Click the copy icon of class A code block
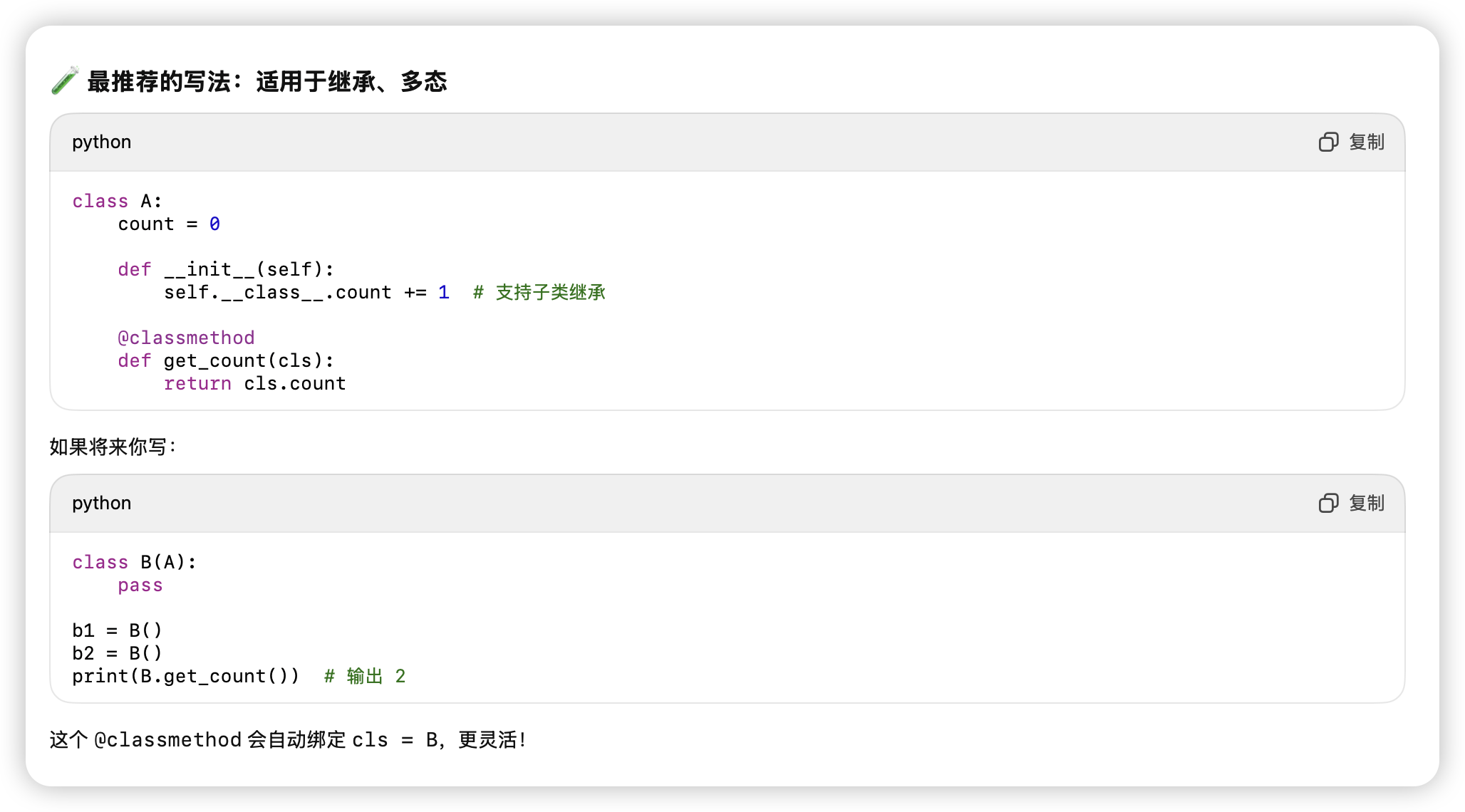 [x=1328, y=142]
